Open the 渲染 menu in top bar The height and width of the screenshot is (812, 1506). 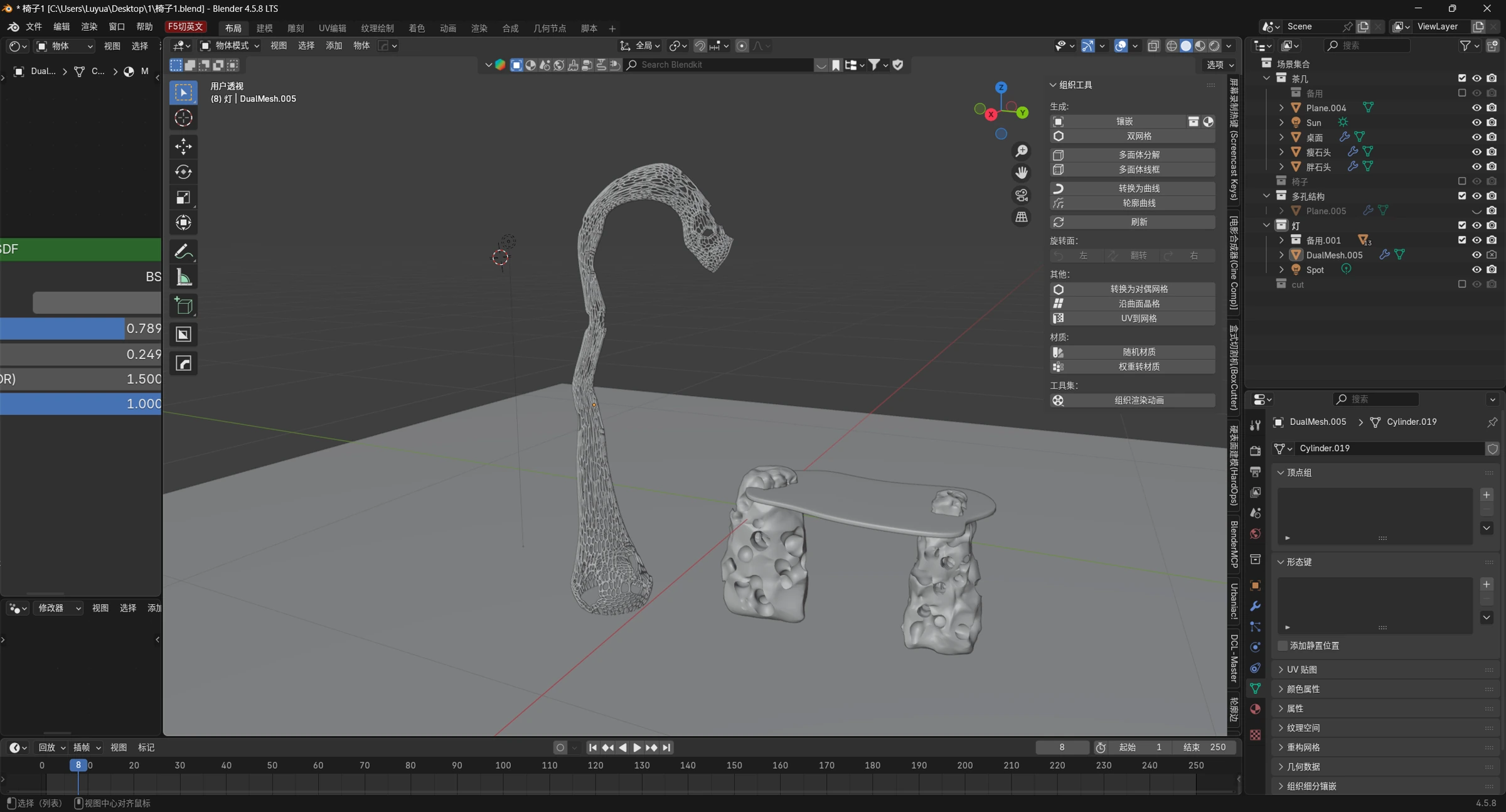89,26
